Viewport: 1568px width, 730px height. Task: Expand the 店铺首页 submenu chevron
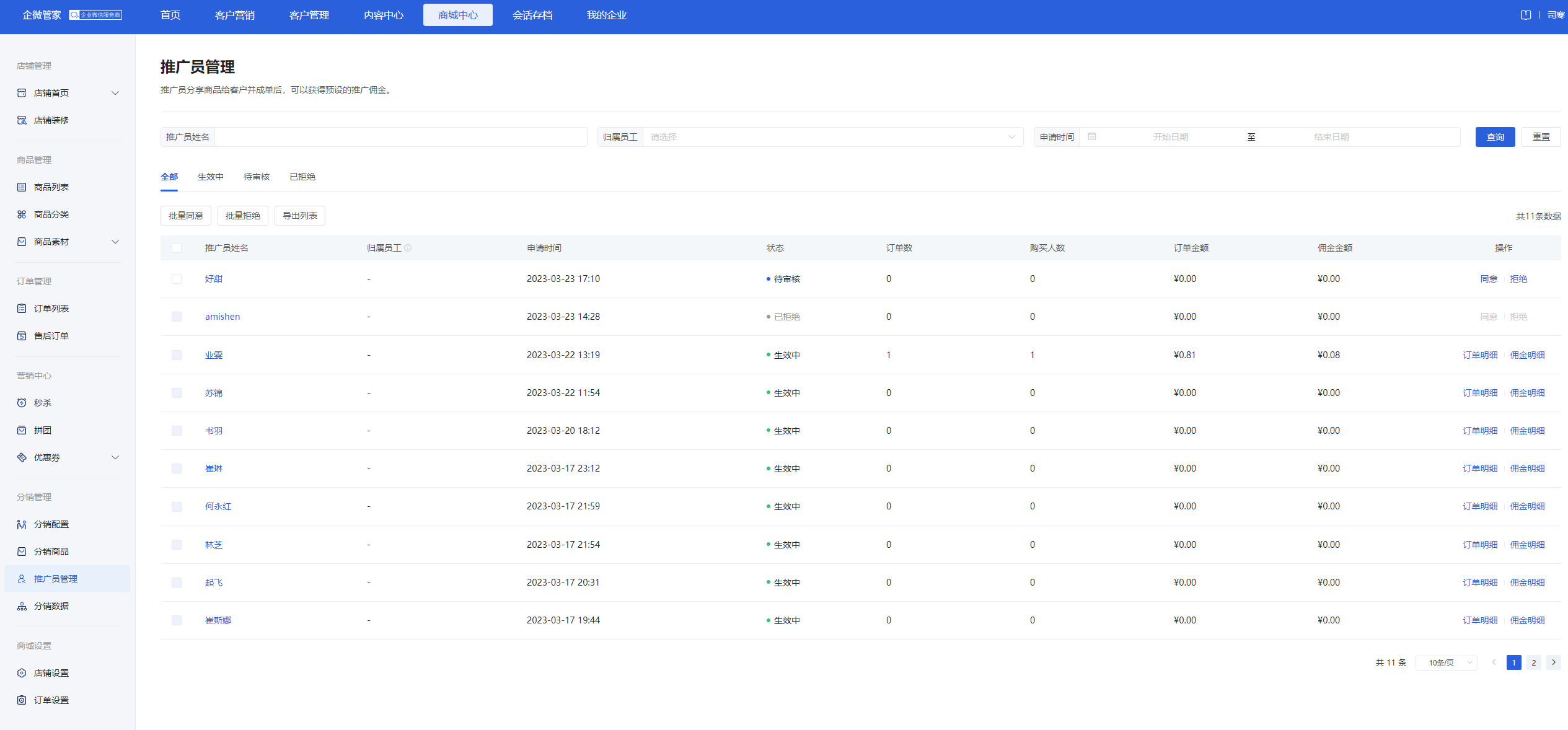(x=115, y=93)
